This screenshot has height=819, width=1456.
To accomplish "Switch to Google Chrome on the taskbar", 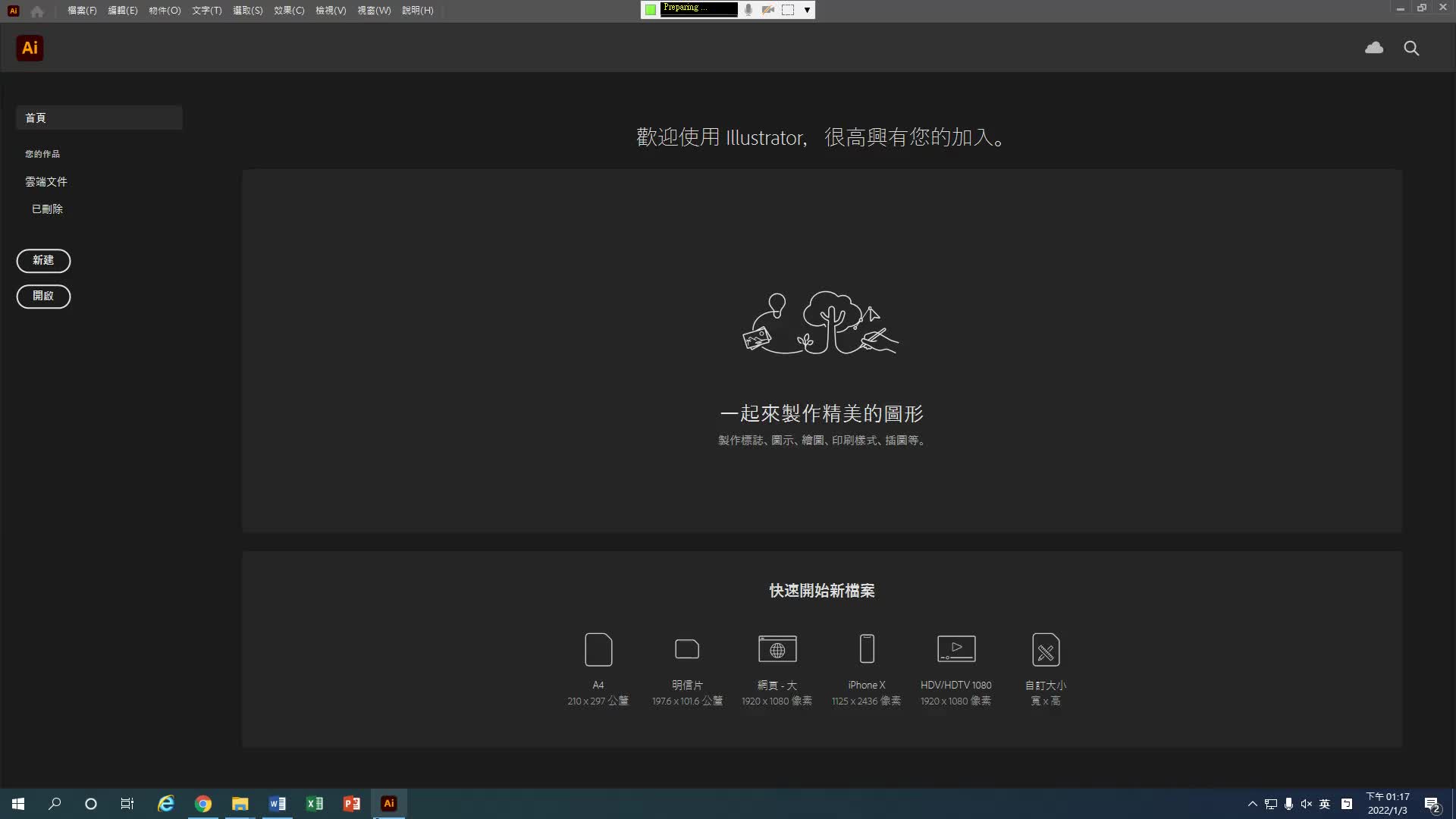I will 202,804.
